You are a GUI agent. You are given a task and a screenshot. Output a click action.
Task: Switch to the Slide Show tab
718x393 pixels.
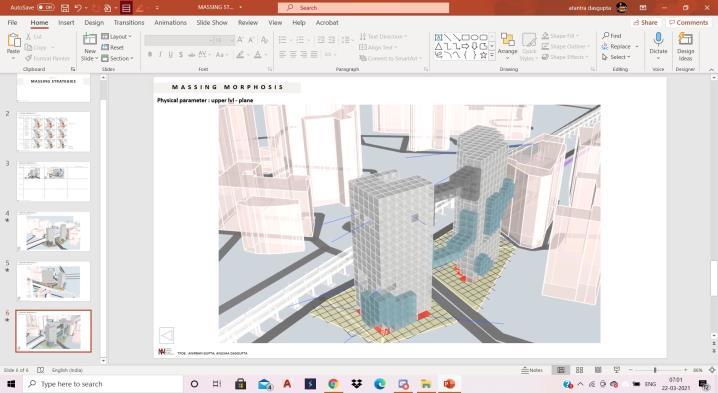coord(212,22)
